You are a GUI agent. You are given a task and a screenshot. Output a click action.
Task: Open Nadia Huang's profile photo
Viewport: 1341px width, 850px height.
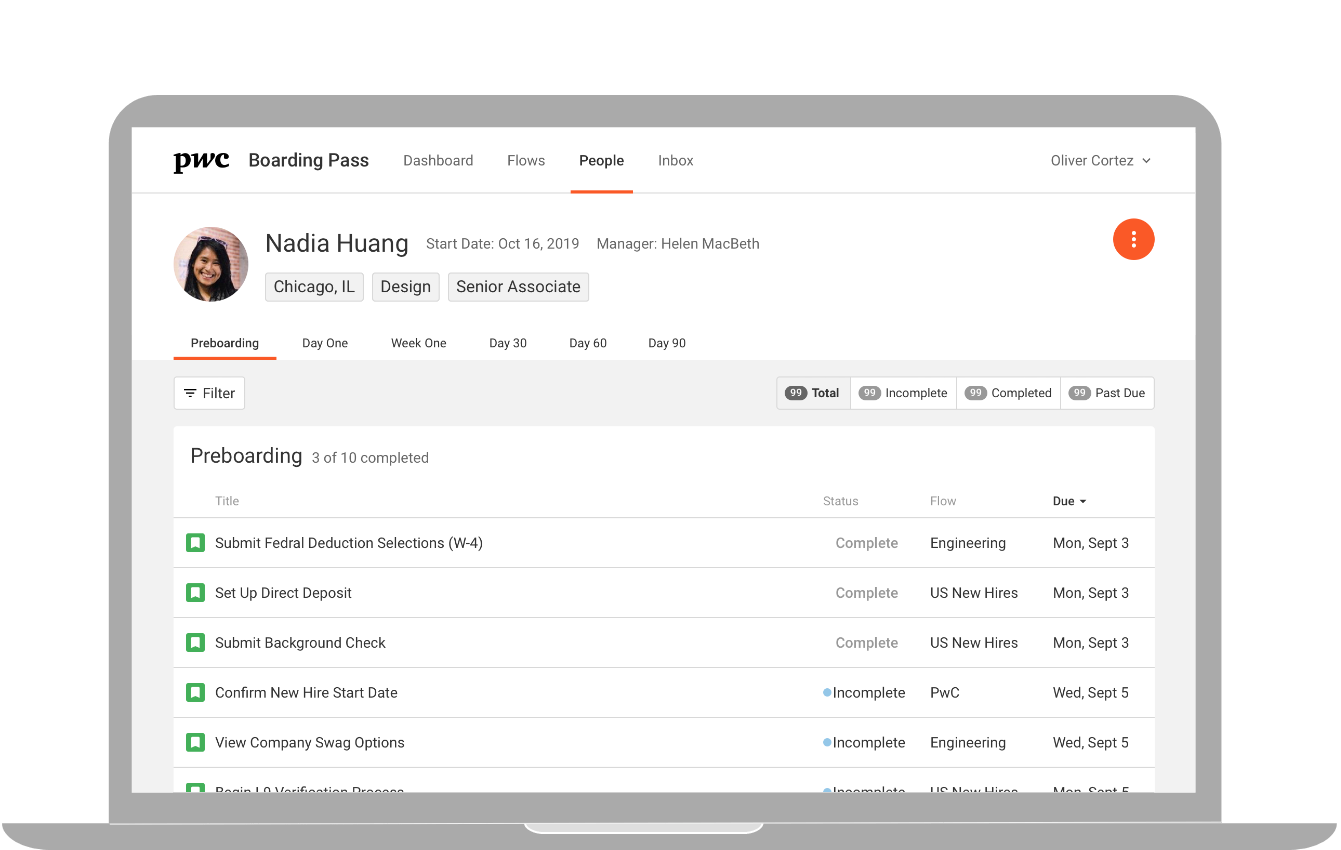point(211,264)
